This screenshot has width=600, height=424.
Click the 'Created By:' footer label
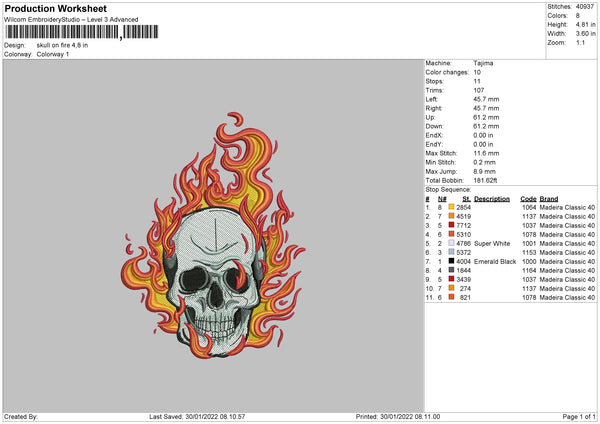click(21, 416)
